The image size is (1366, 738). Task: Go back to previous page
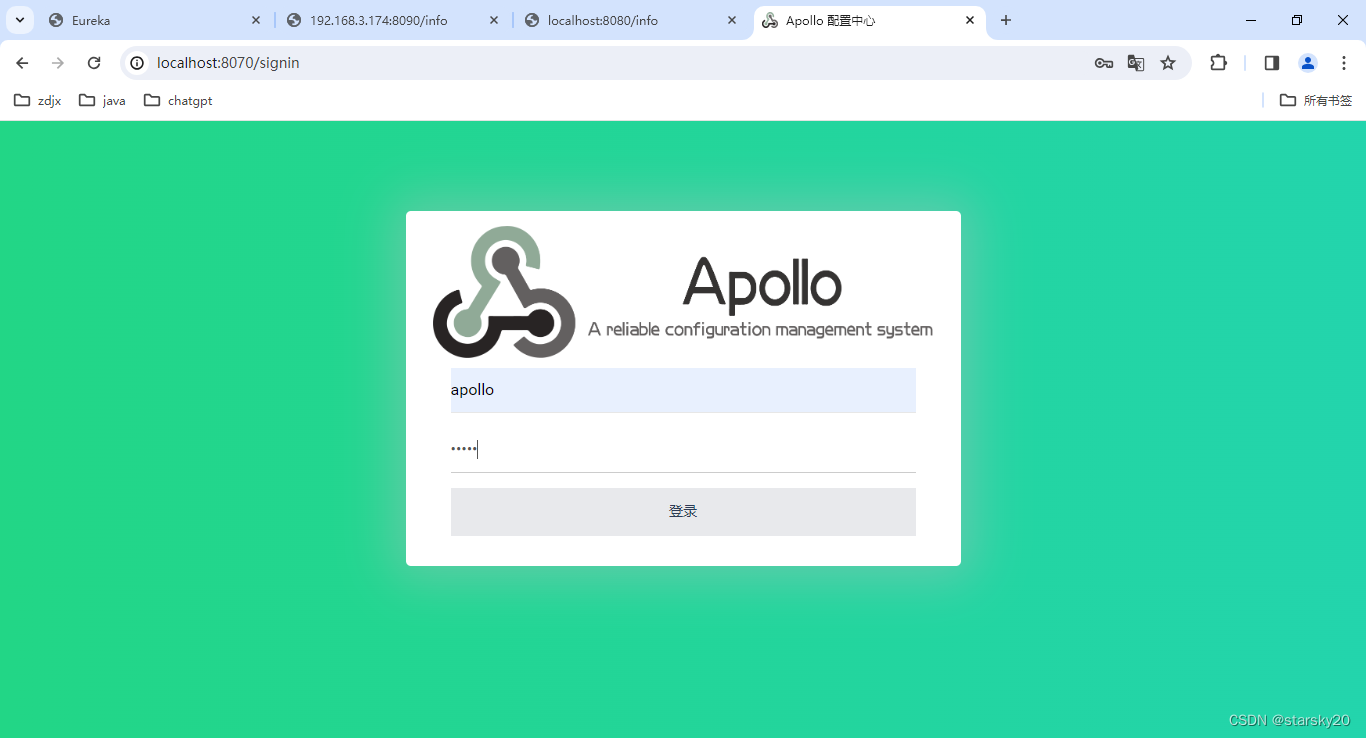[x=22, y=63]
